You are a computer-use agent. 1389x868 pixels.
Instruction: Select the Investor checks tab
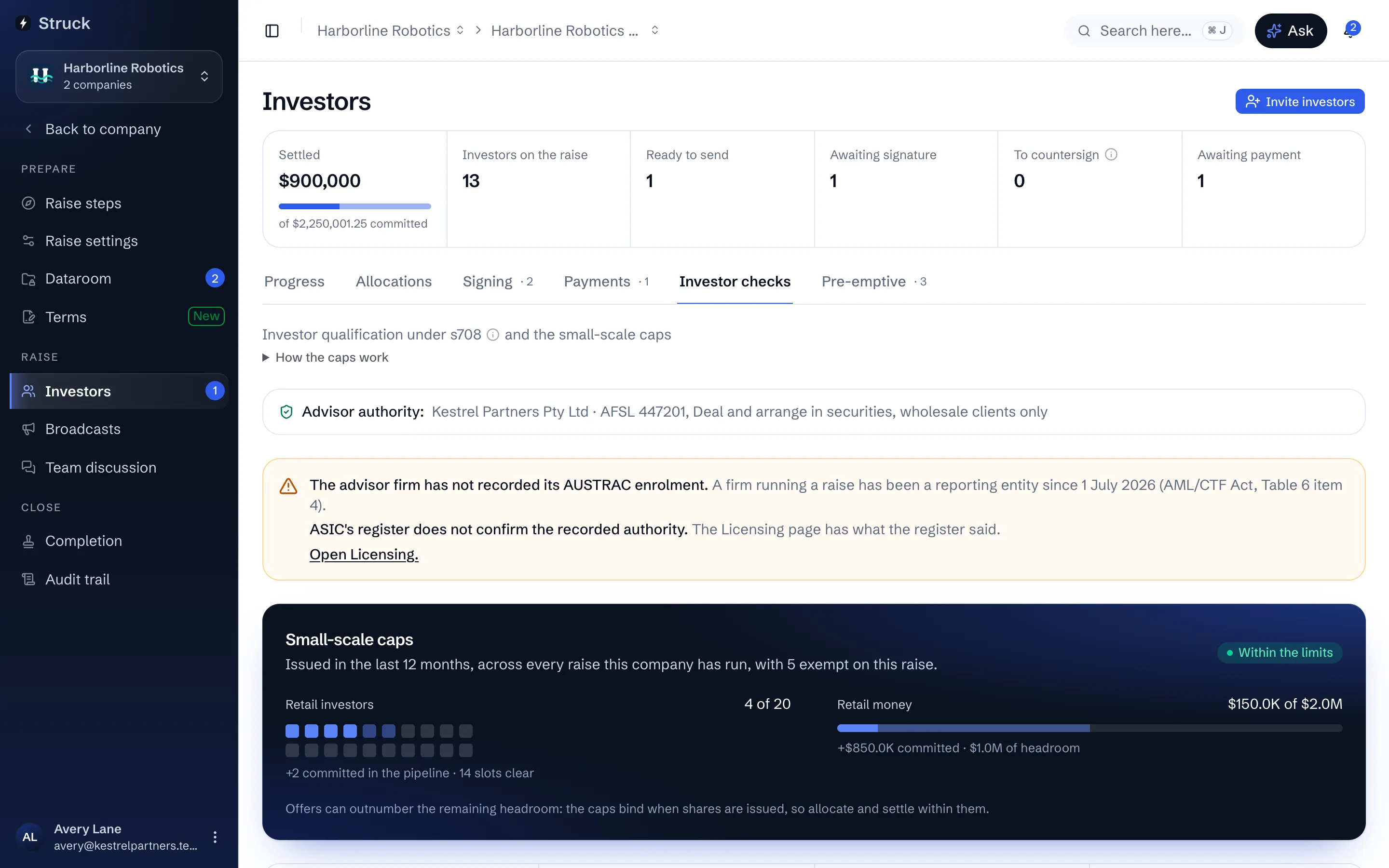coord(735,281)
